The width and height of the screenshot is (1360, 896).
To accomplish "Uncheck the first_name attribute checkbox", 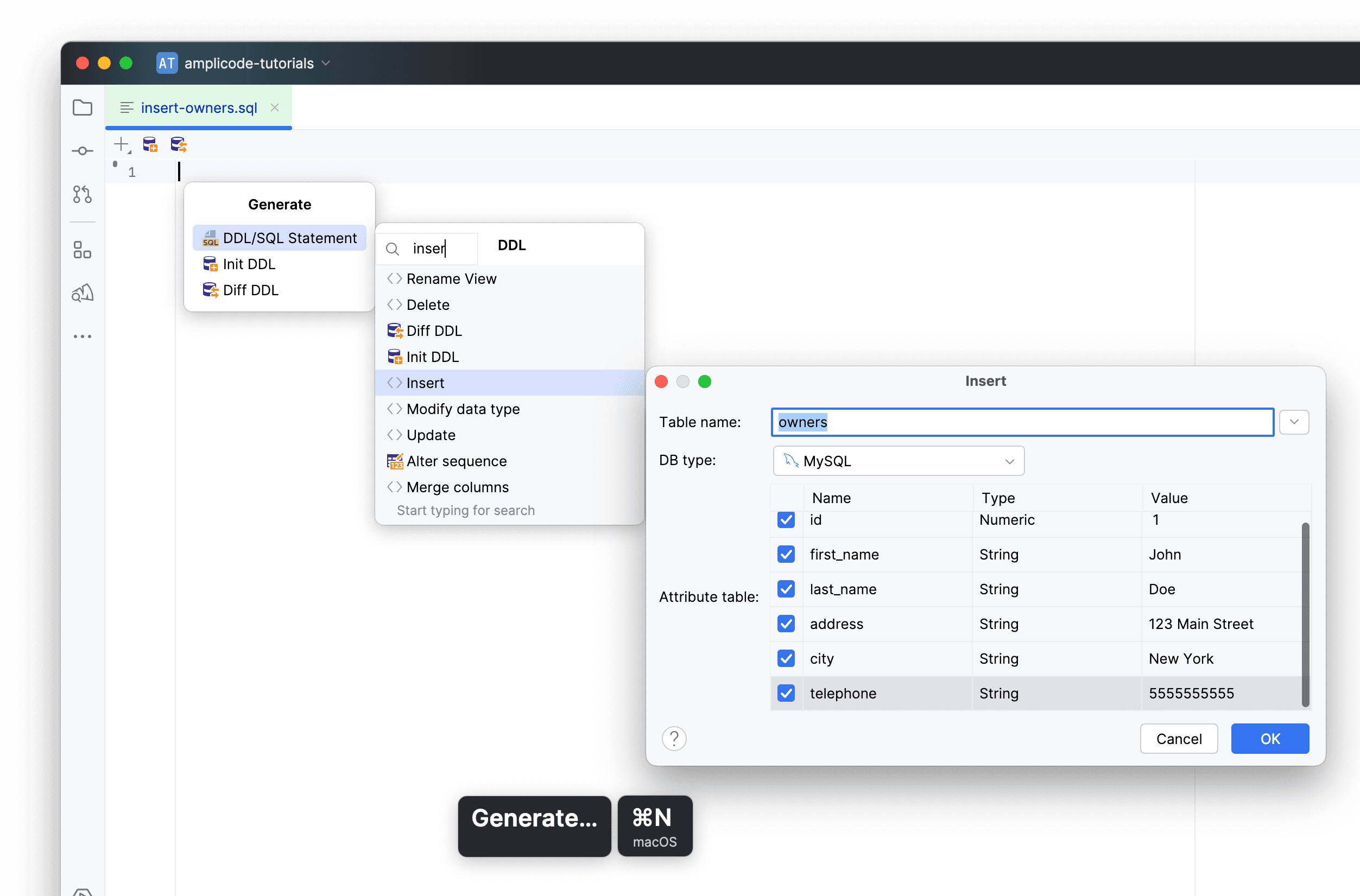I will [786, 554].
